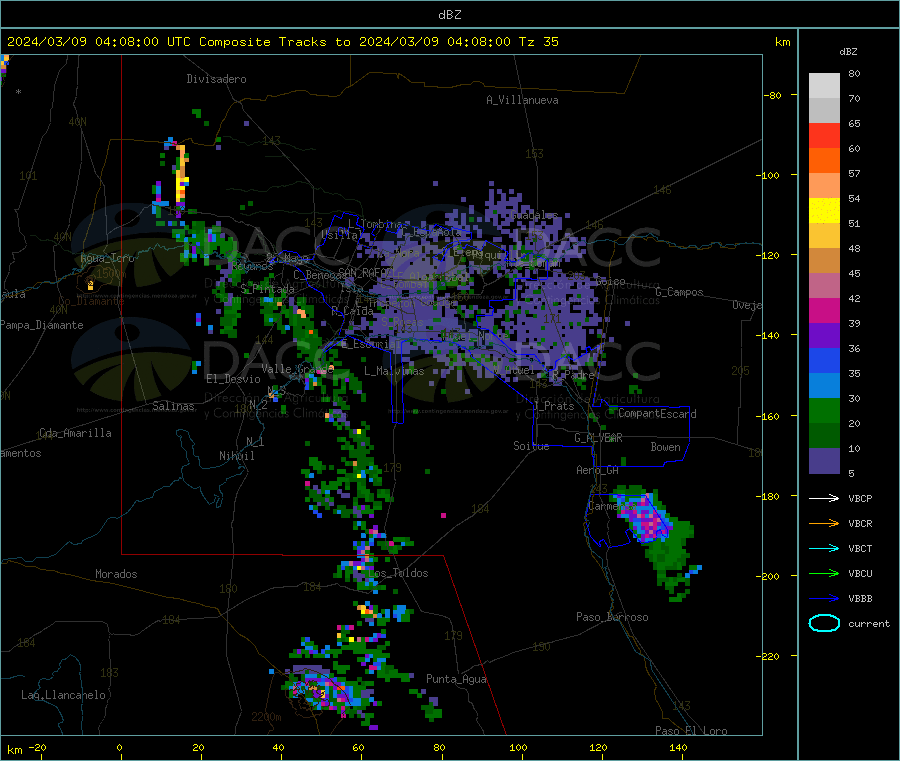Click the 'Punta_Agua' map label
Image resolution: width=900 pixels, height=761 pixels.
point(456,679)
